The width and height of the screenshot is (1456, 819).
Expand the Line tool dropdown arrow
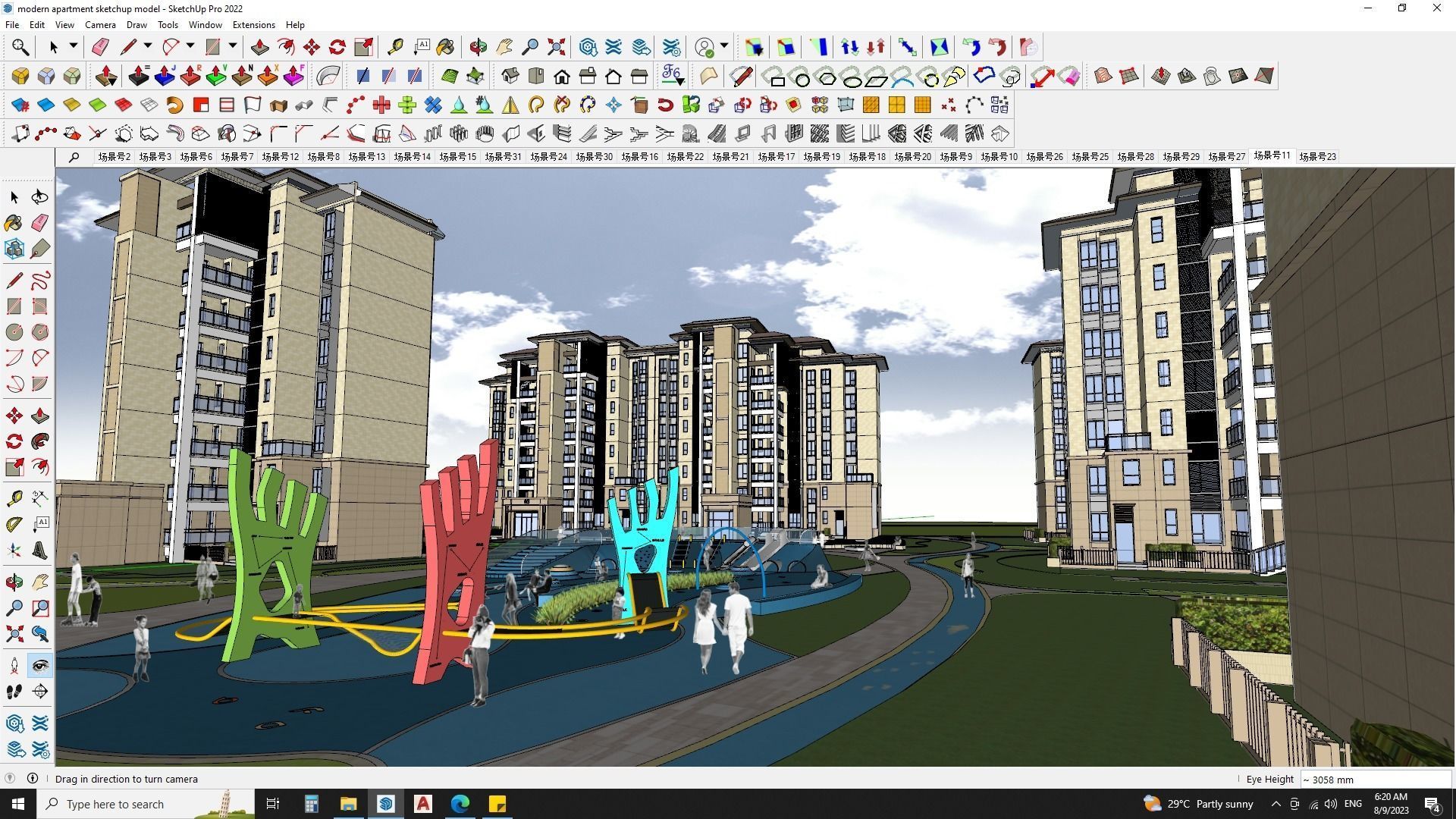pyautogui.click(x=148, y=47)
